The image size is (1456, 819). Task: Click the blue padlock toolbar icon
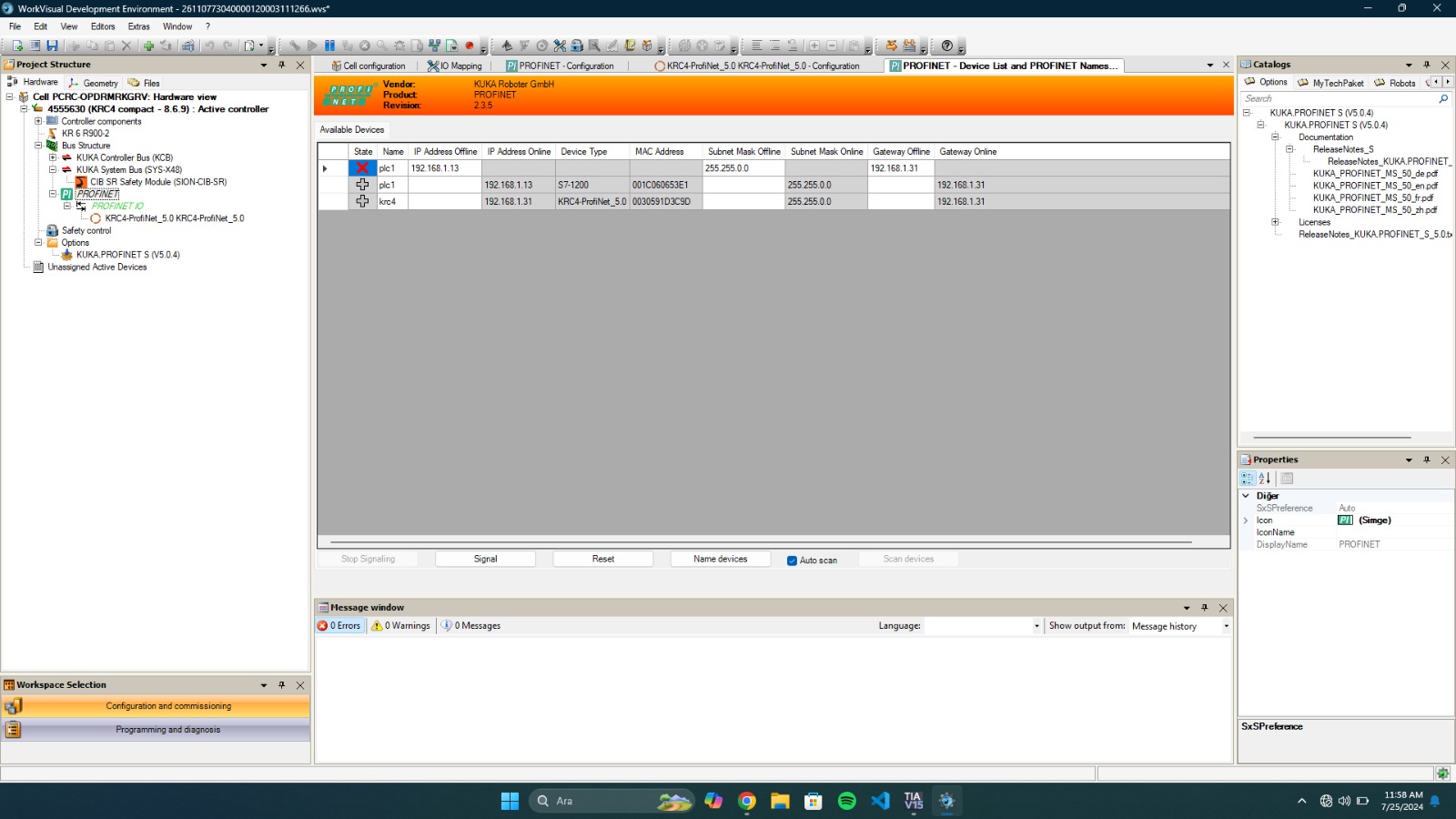pos(577,45)
